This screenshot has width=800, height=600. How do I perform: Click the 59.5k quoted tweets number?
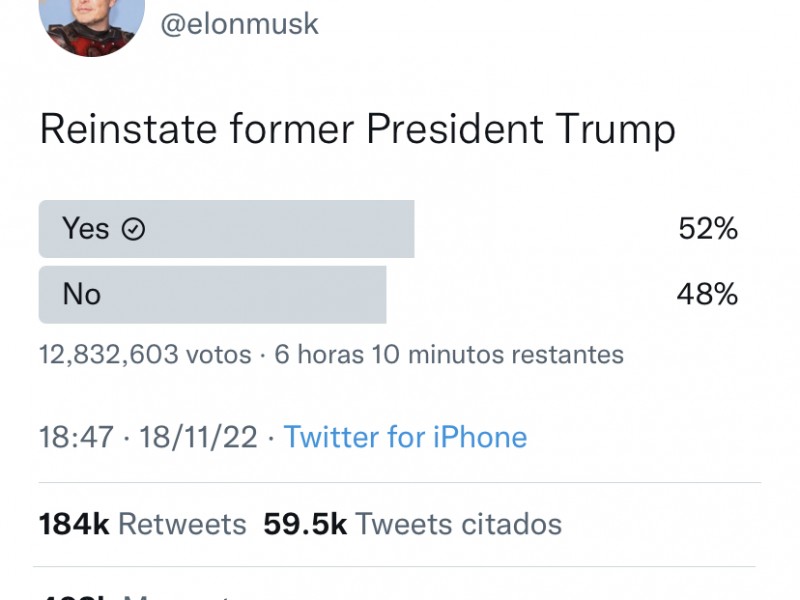305,524
